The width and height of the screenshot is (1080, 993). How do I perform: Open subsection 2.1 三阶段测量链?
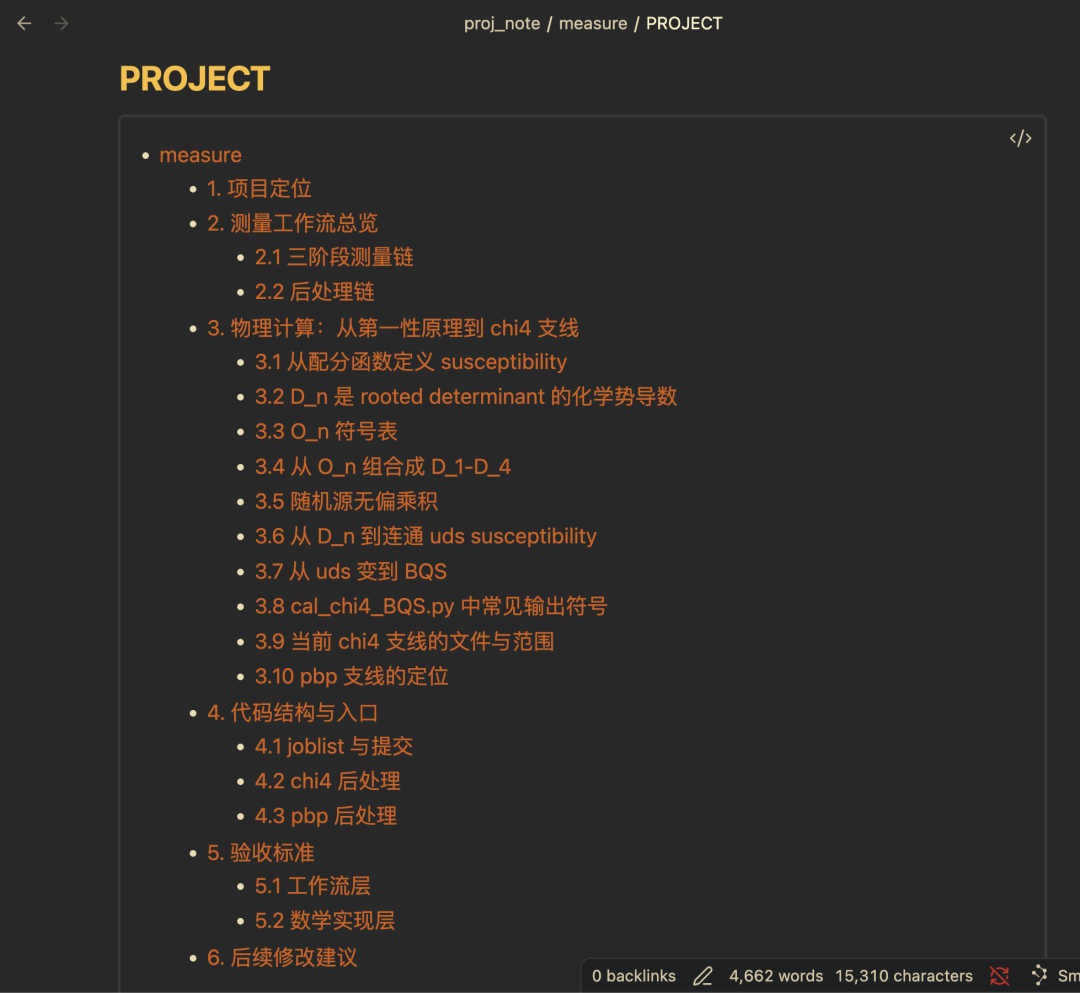click(334, 258)
